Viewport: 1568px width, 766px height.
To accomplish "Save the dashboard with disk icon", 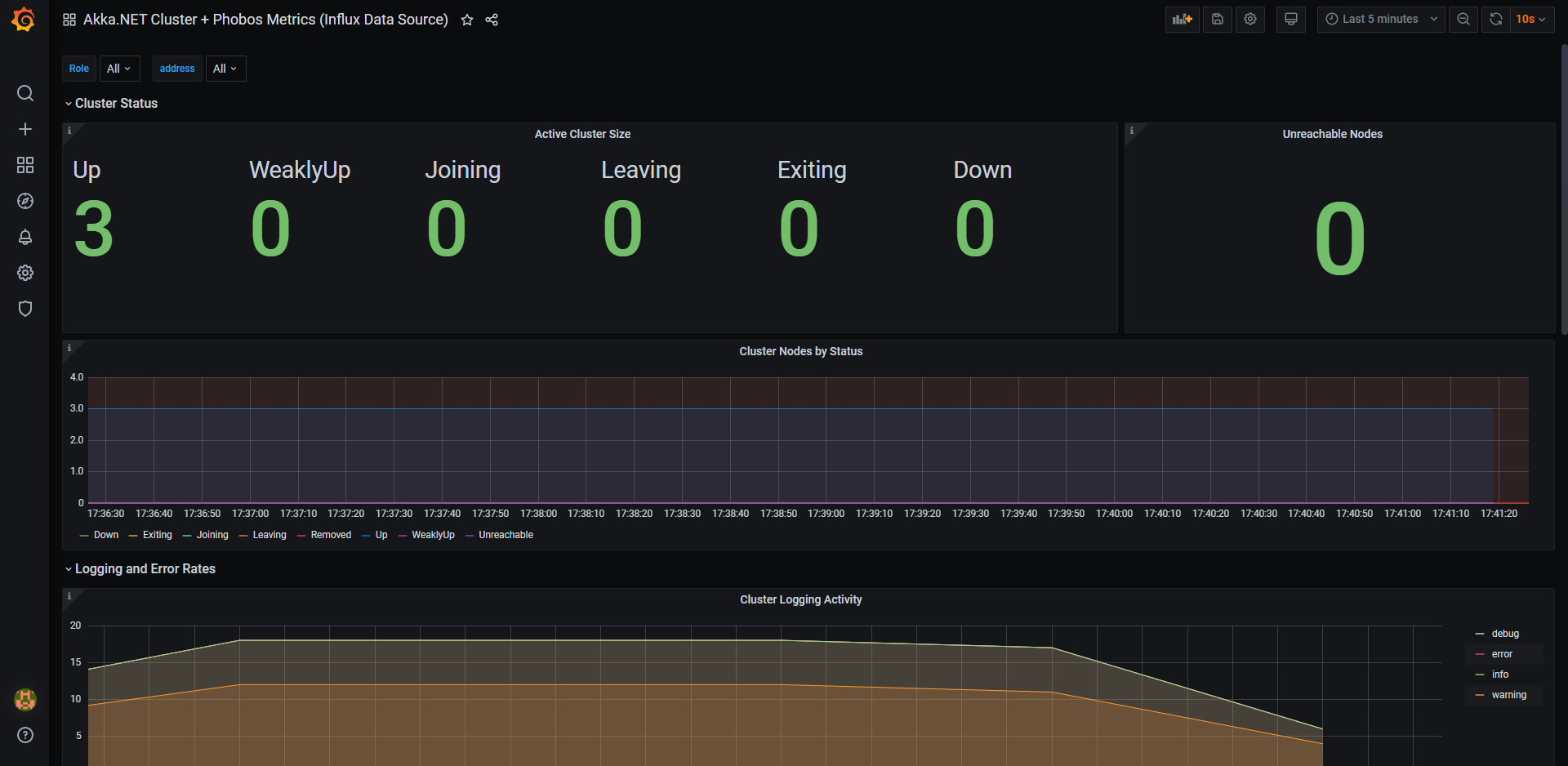I will pos(1217,20).
